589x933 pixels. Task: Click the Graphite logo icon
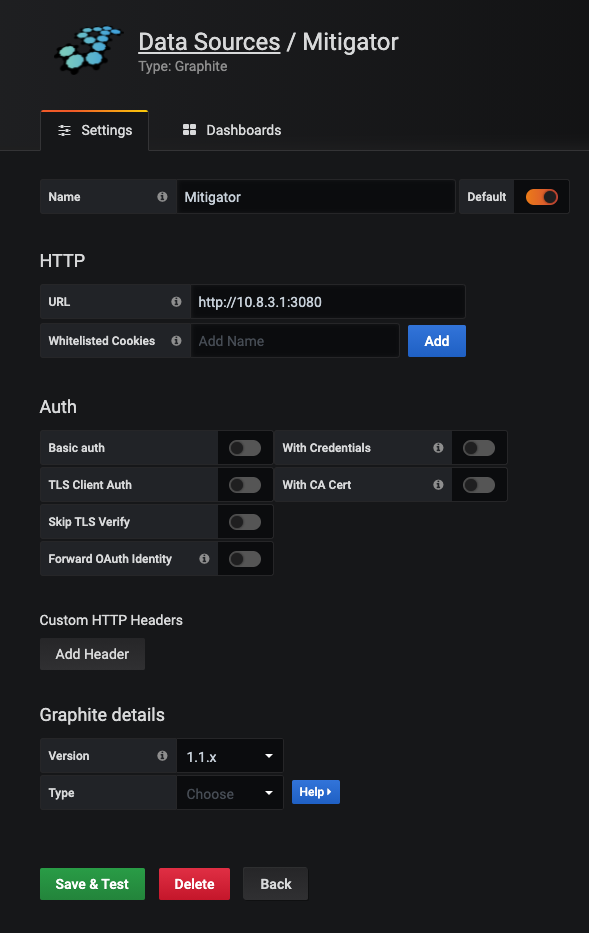pyautogui.click(x=88, y=49)
